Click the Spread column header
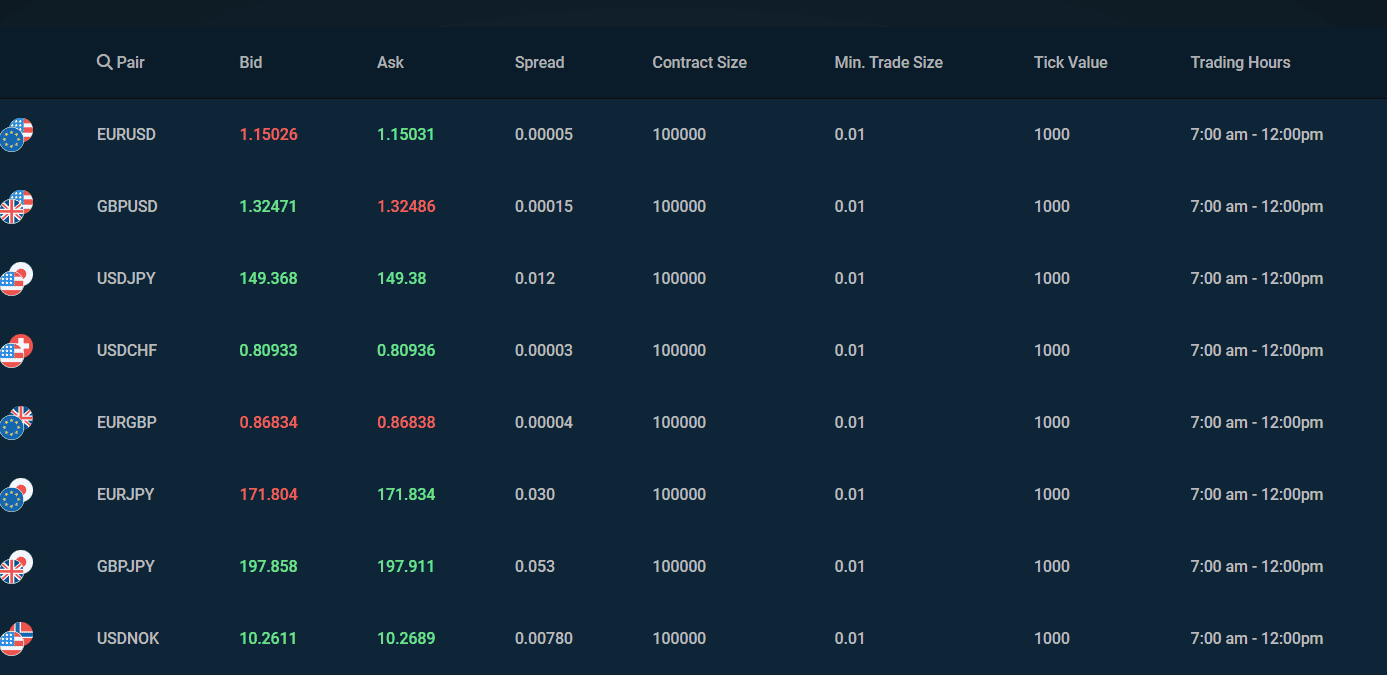 point(539,62)
